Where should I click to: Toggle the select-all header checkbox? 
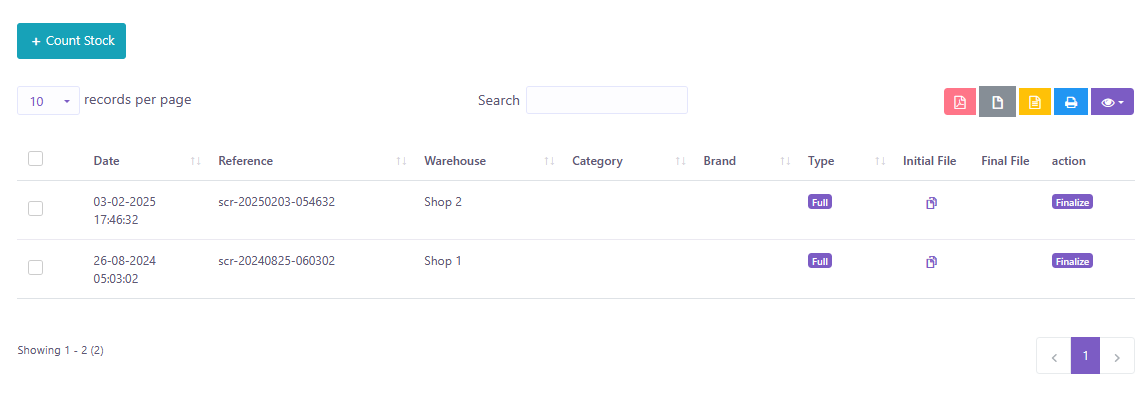point(35,158)
